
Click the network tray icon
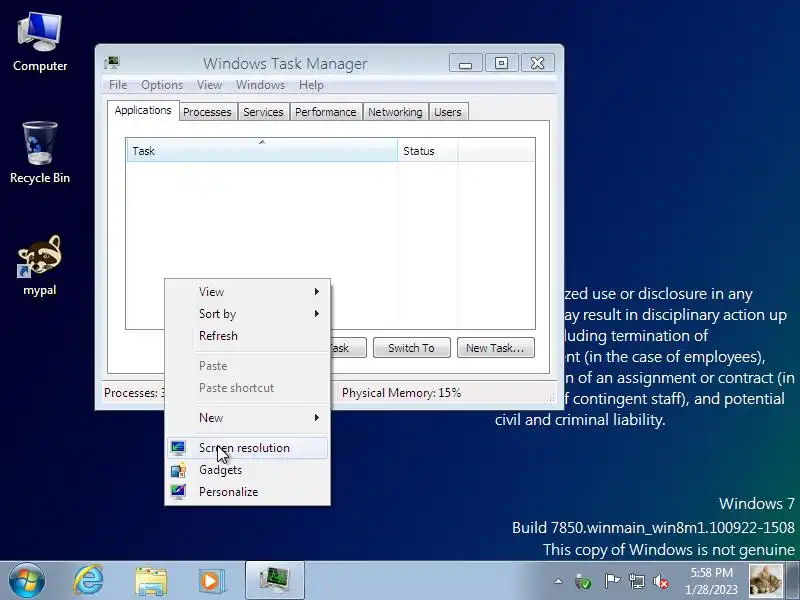click(x=637, y=581)
